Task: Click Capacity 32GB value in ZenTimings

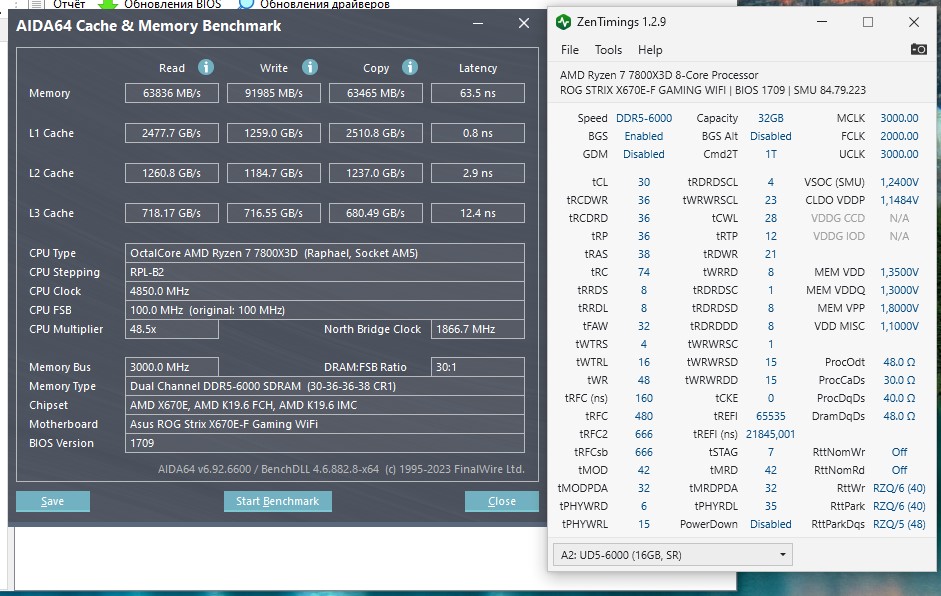Action: point(771,118)
